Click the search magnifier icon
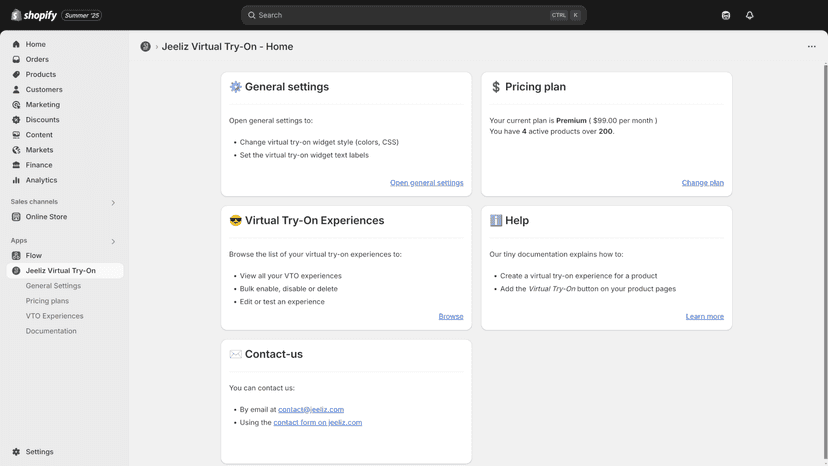Image resolution: width=828 pixels, height=466 pixels. pos(251,15)
